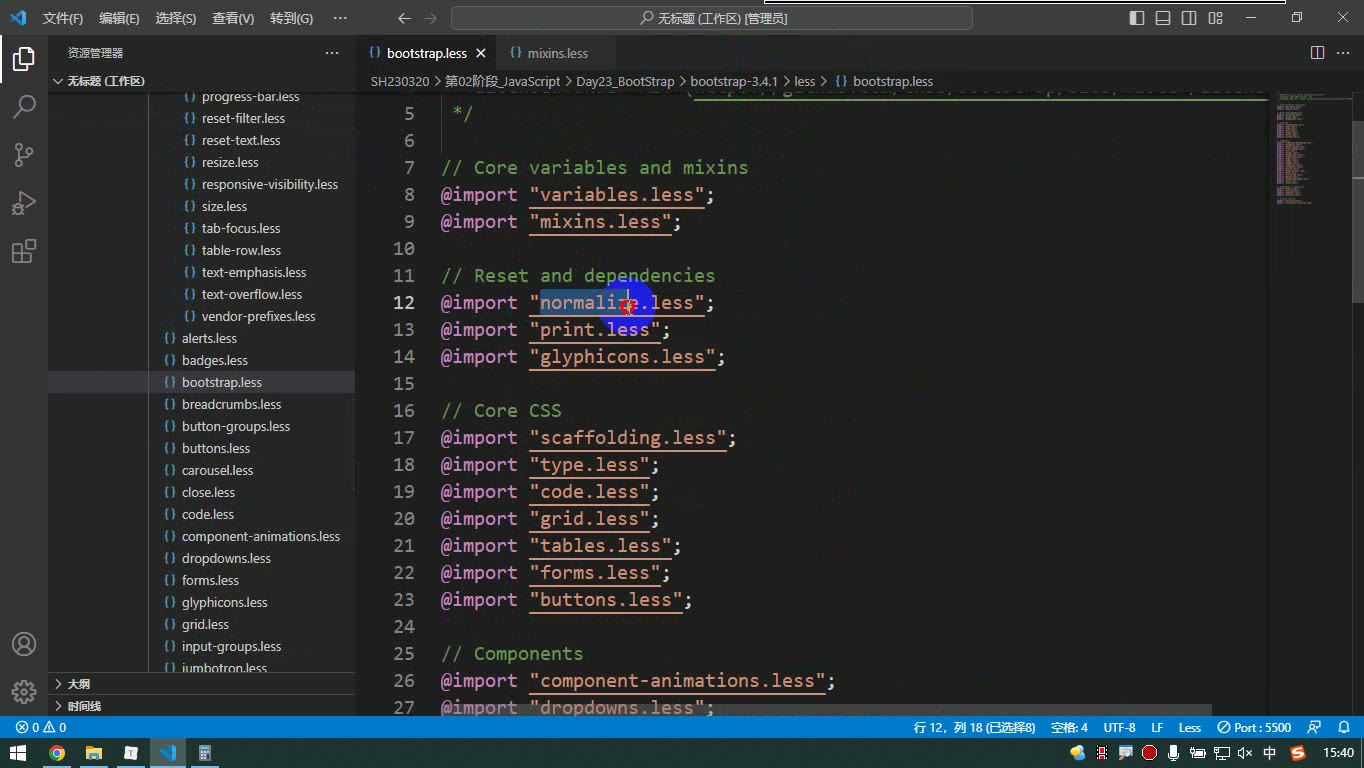Open the Search view in activity bar
Viewport: 1364px width, 768px height.
[x=24, y=106]
